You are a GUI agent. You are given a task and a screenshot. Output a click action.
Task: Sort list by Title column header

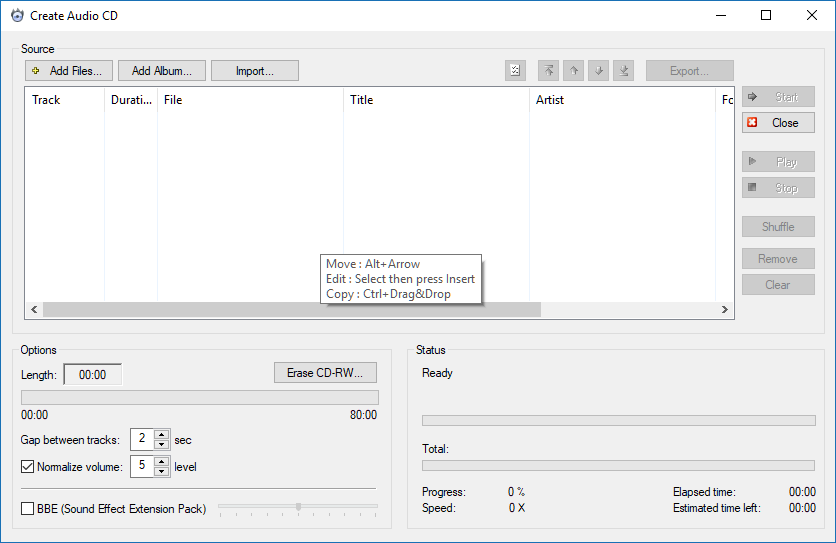click(x=437, y=100)
